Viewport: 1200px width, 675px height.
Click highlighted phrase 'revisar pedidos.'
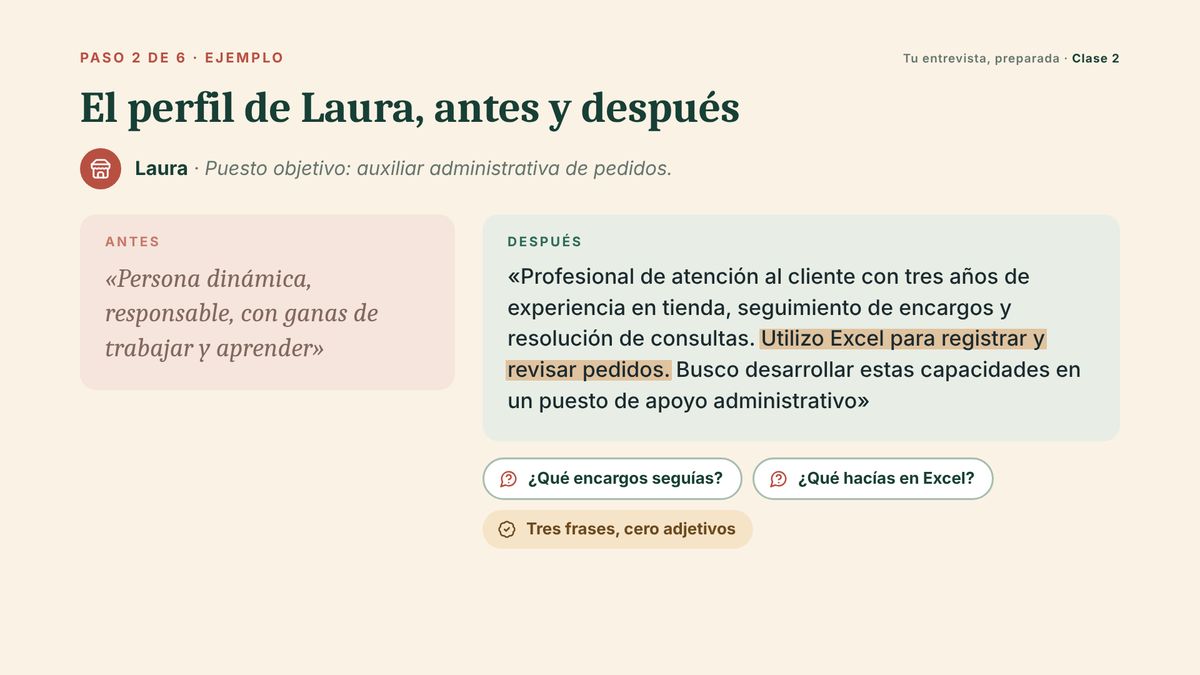click(x=588, y=370)
